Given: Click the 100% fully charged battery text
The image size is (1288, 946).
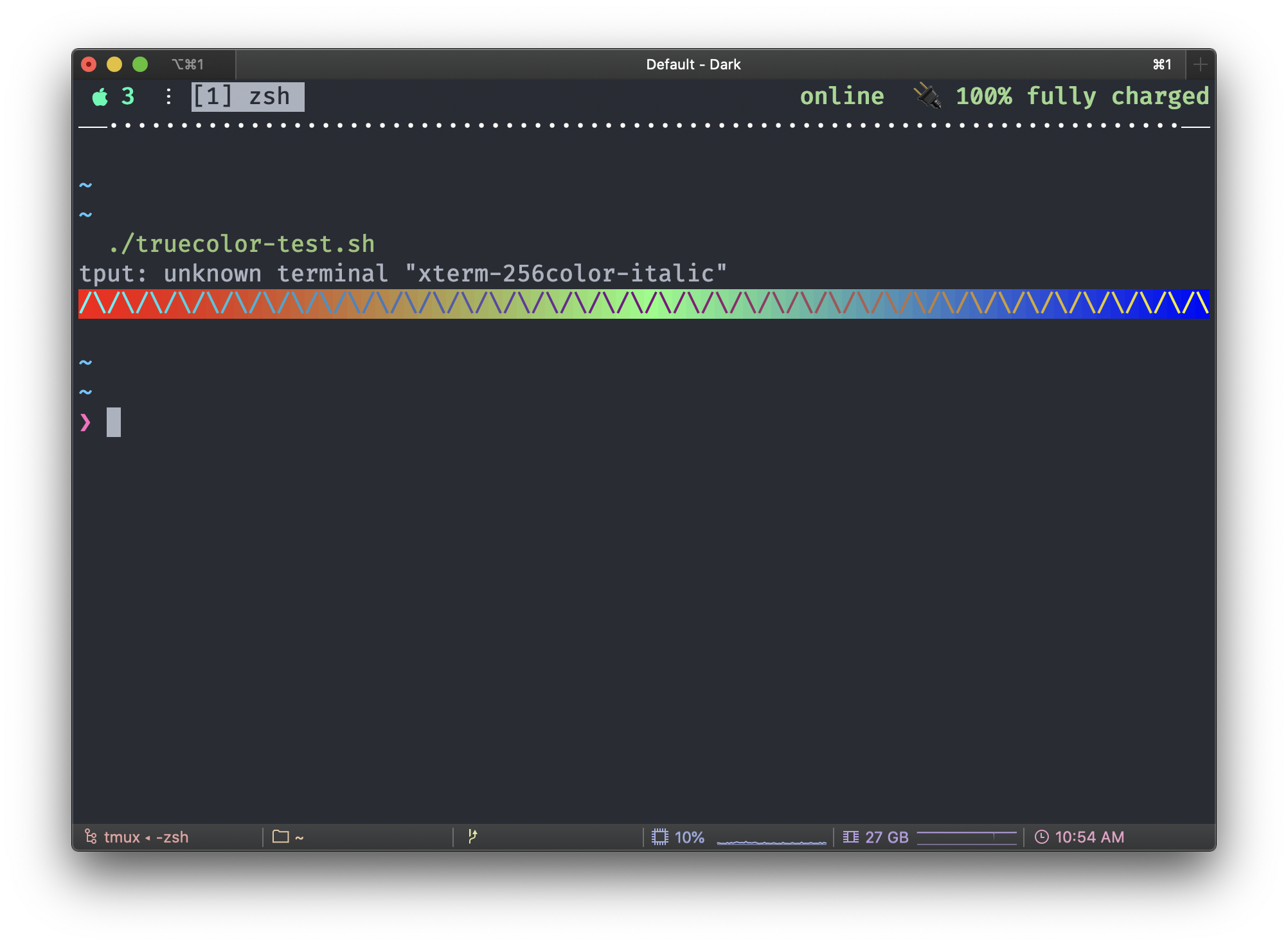Looking at the screenshot, I should 1082,96.
